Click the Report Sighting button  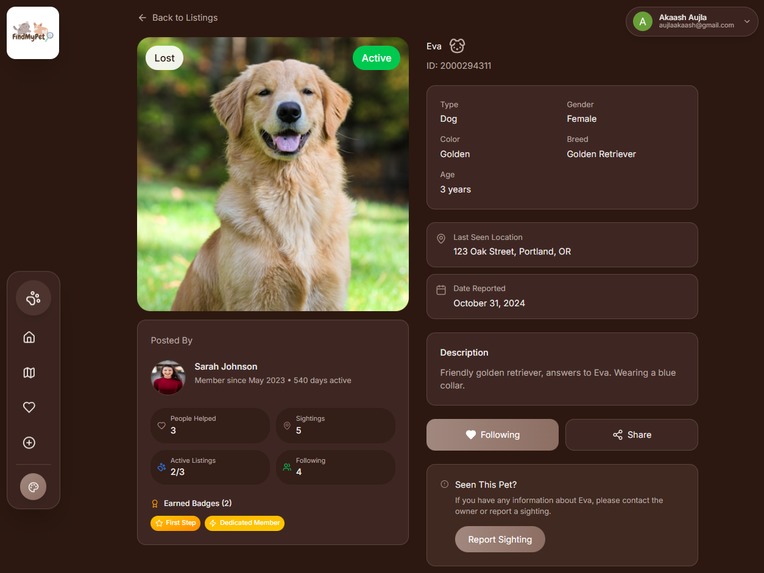pos(500,539)
